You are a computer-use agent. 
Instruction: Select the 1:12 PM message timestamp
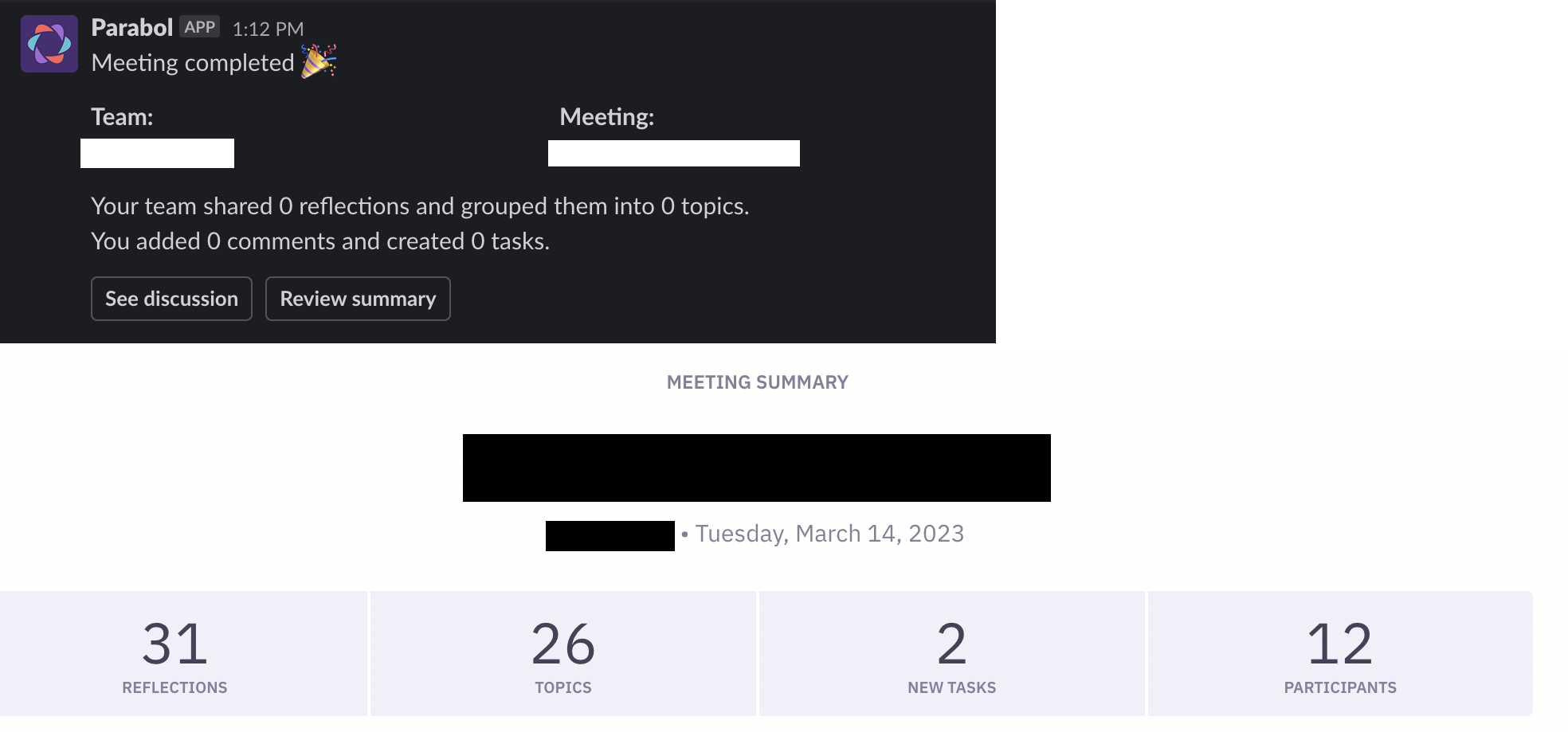tap(268, 28)
